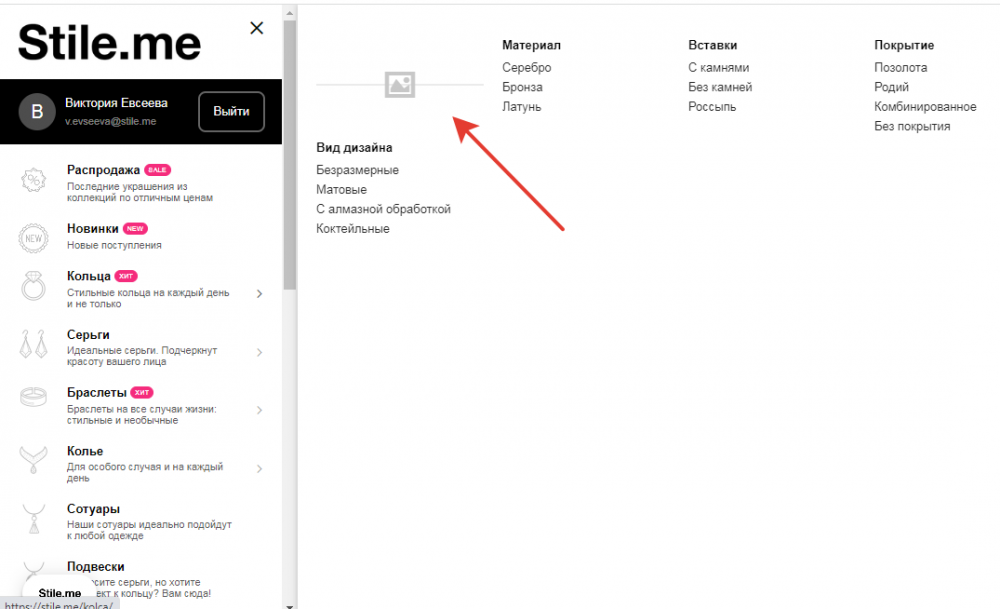Click the bracelet icon beside Браслеты
1000x609 pixels.
(x=34, y=398)
